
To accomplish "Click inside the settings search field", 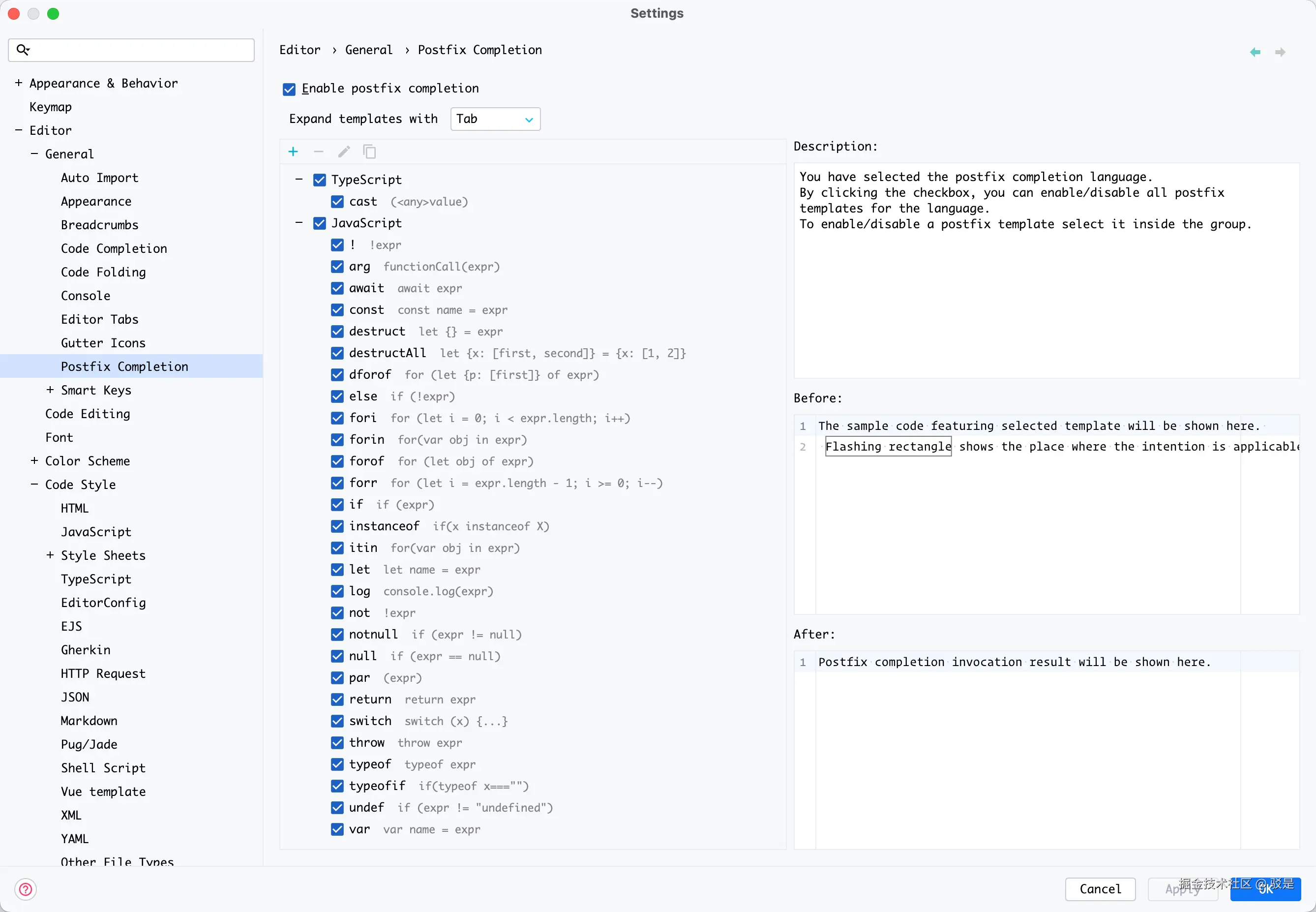I will (137, 50).
